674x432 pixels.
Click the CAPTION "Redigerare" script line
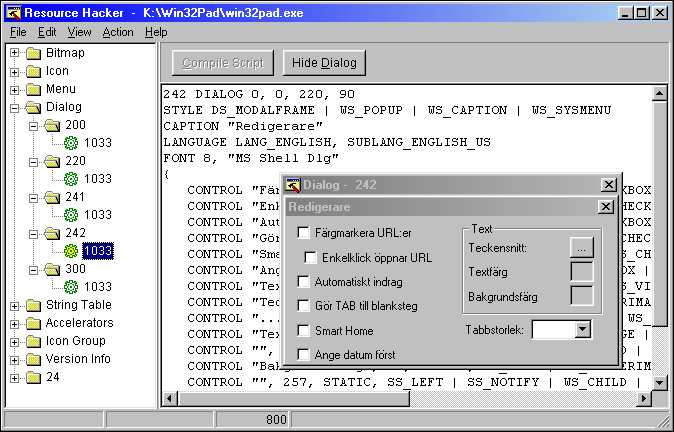(243, 126)
